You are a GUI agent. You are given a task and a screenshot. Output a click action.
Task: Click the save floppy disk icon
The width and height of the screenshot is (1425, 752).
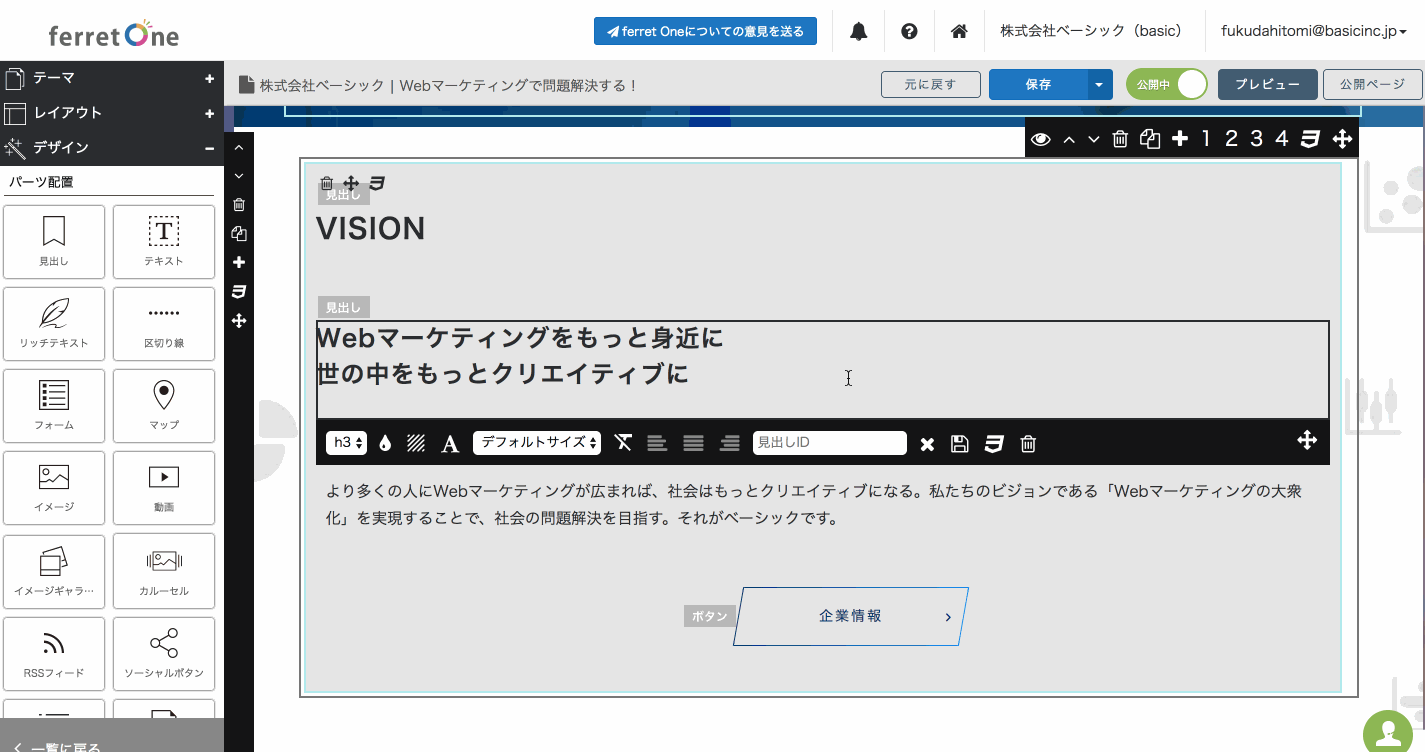point(959,444)
